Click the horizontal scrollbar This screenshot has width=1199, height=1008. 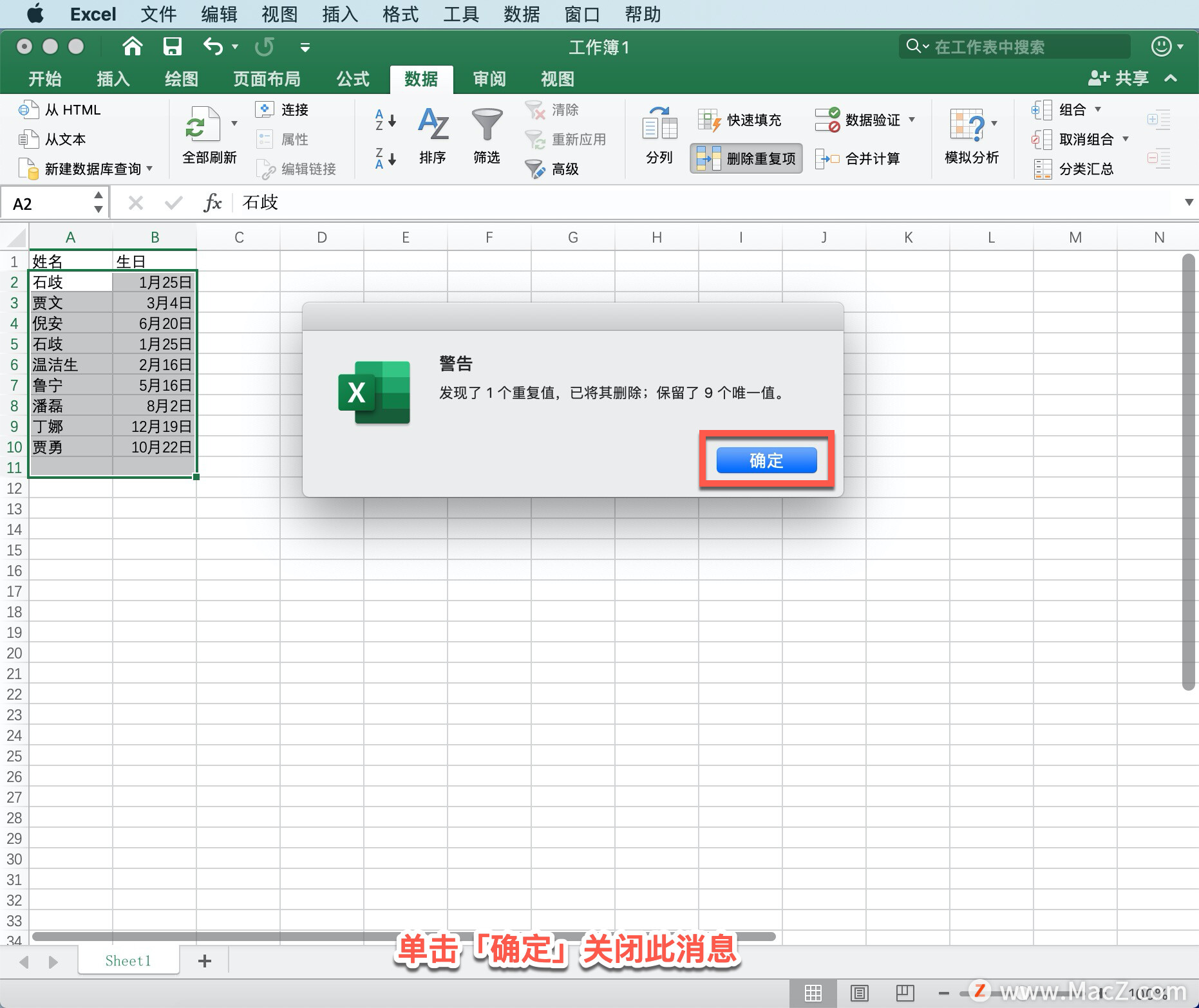coord(404,937)
